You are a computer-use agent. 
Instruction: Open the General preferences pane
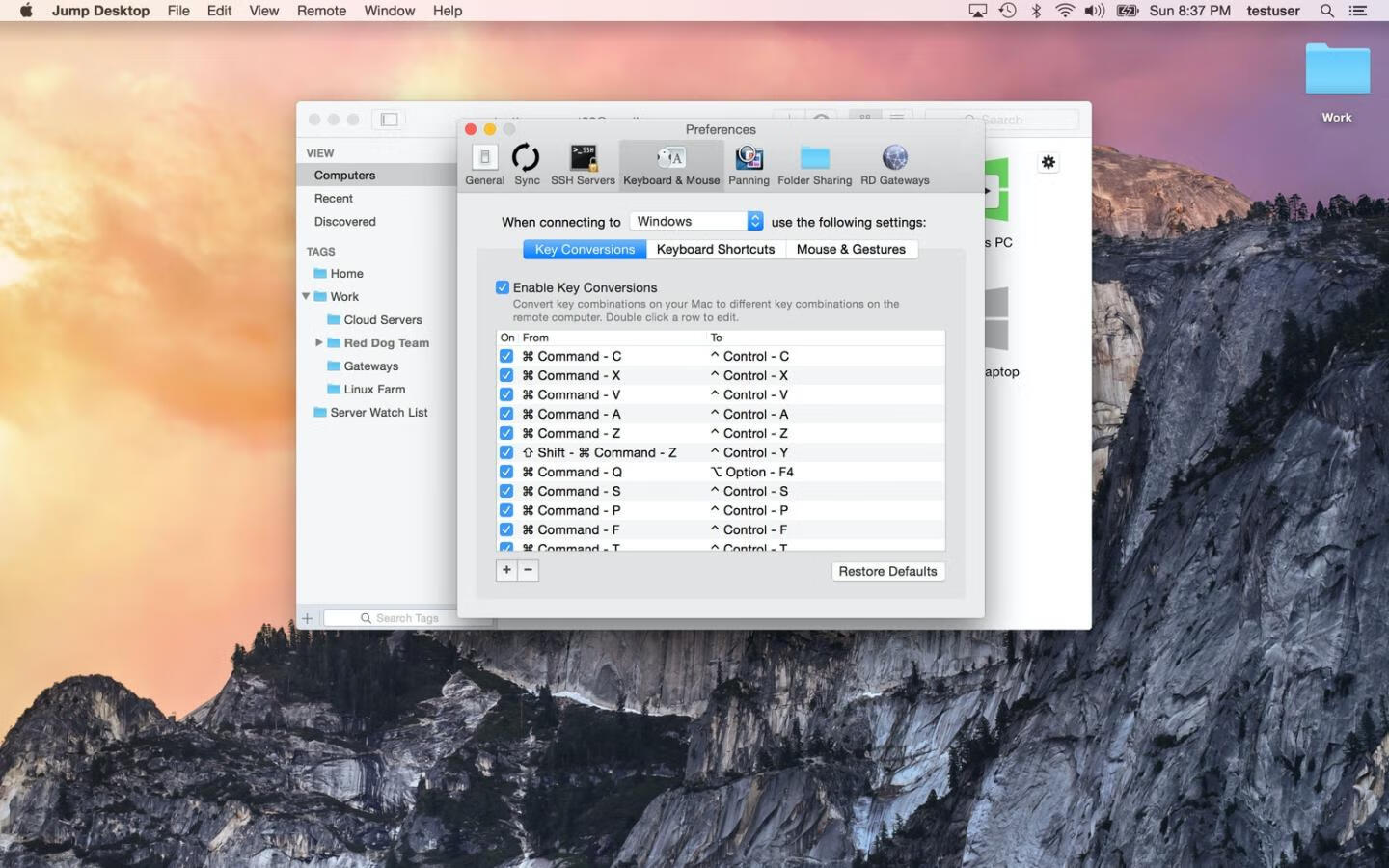(x=484, y=164)
